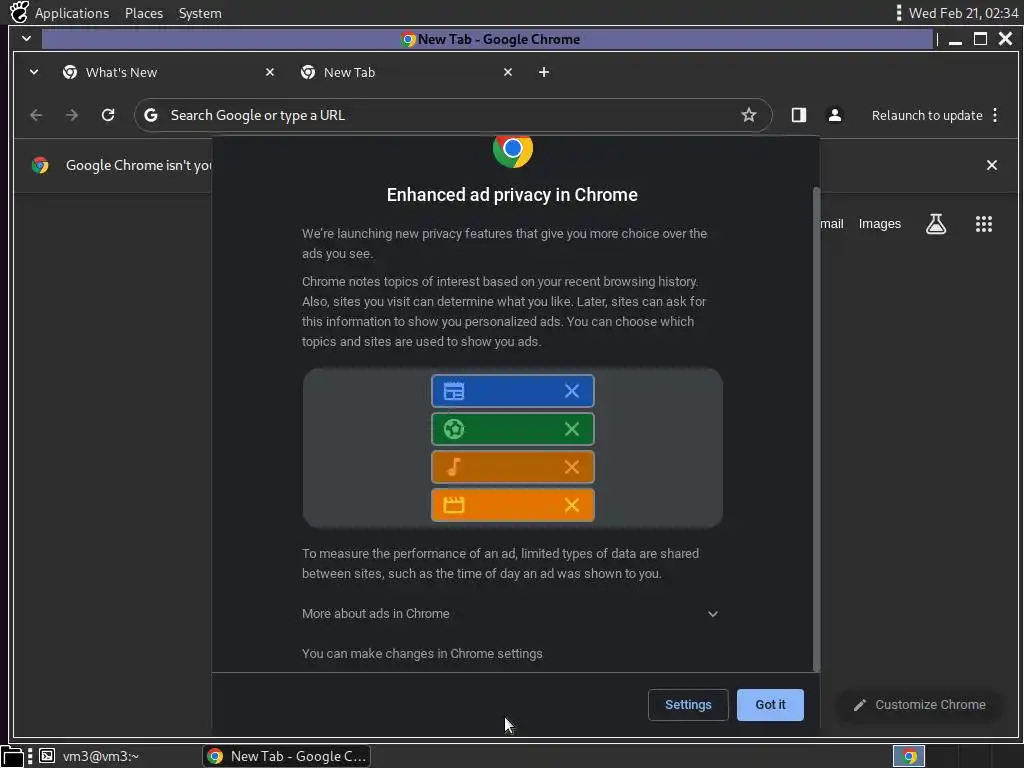Image resolution: width=1024 pixels, height=768 pixels.
Task: Open the profile avatar menu
Action: point(835,116)
